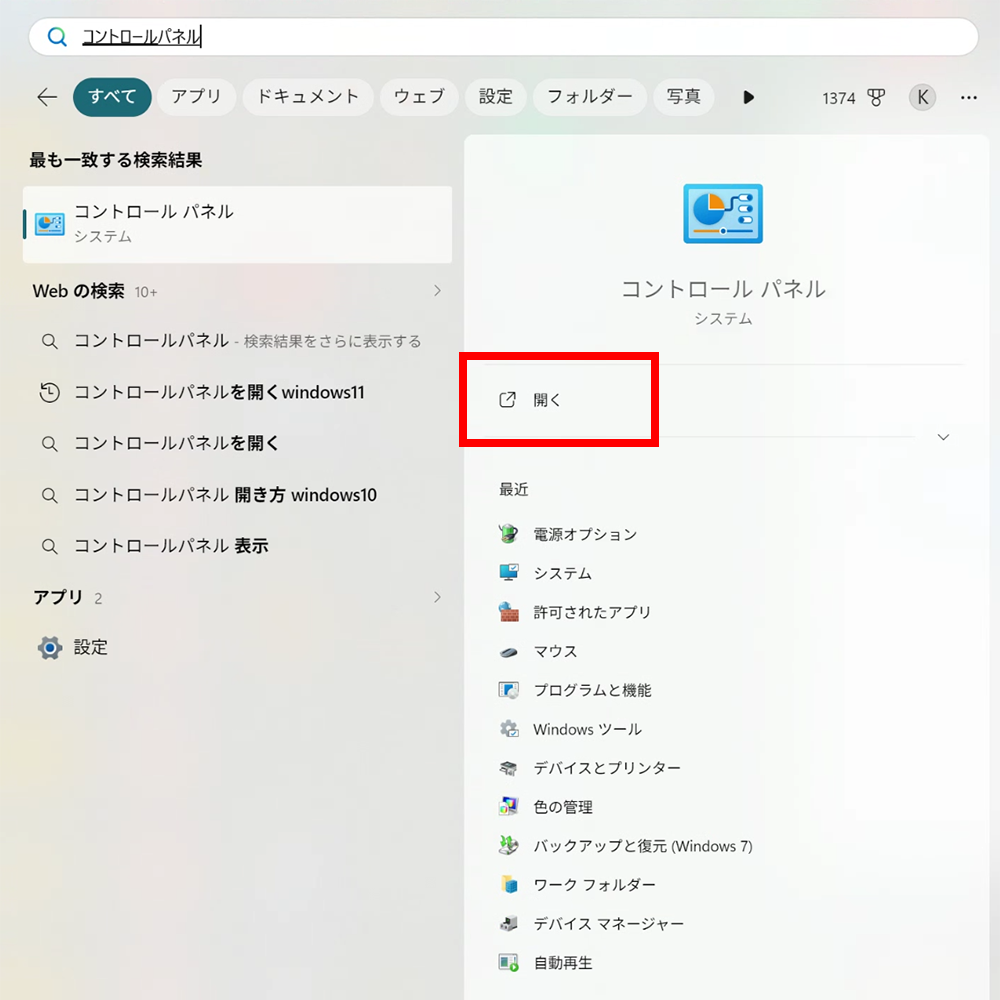
Task: Open 許可されたアプリ text in recent list
Action: (592, 612)
